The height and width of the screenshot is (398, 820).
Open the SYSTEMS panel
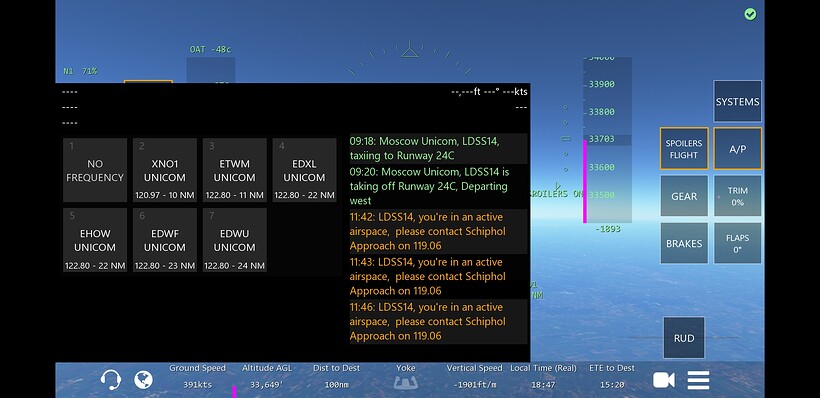(737, 101)
